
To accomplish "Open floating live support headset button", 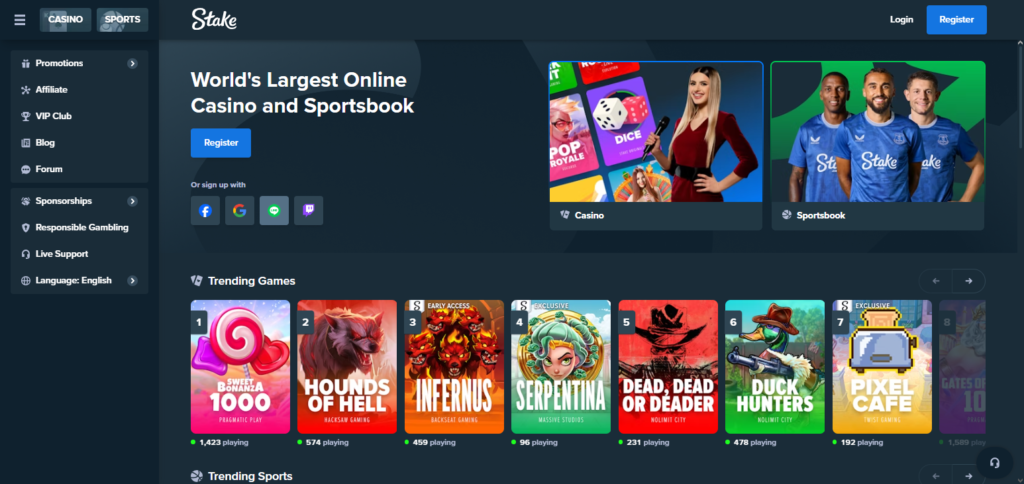I will 994,462.
